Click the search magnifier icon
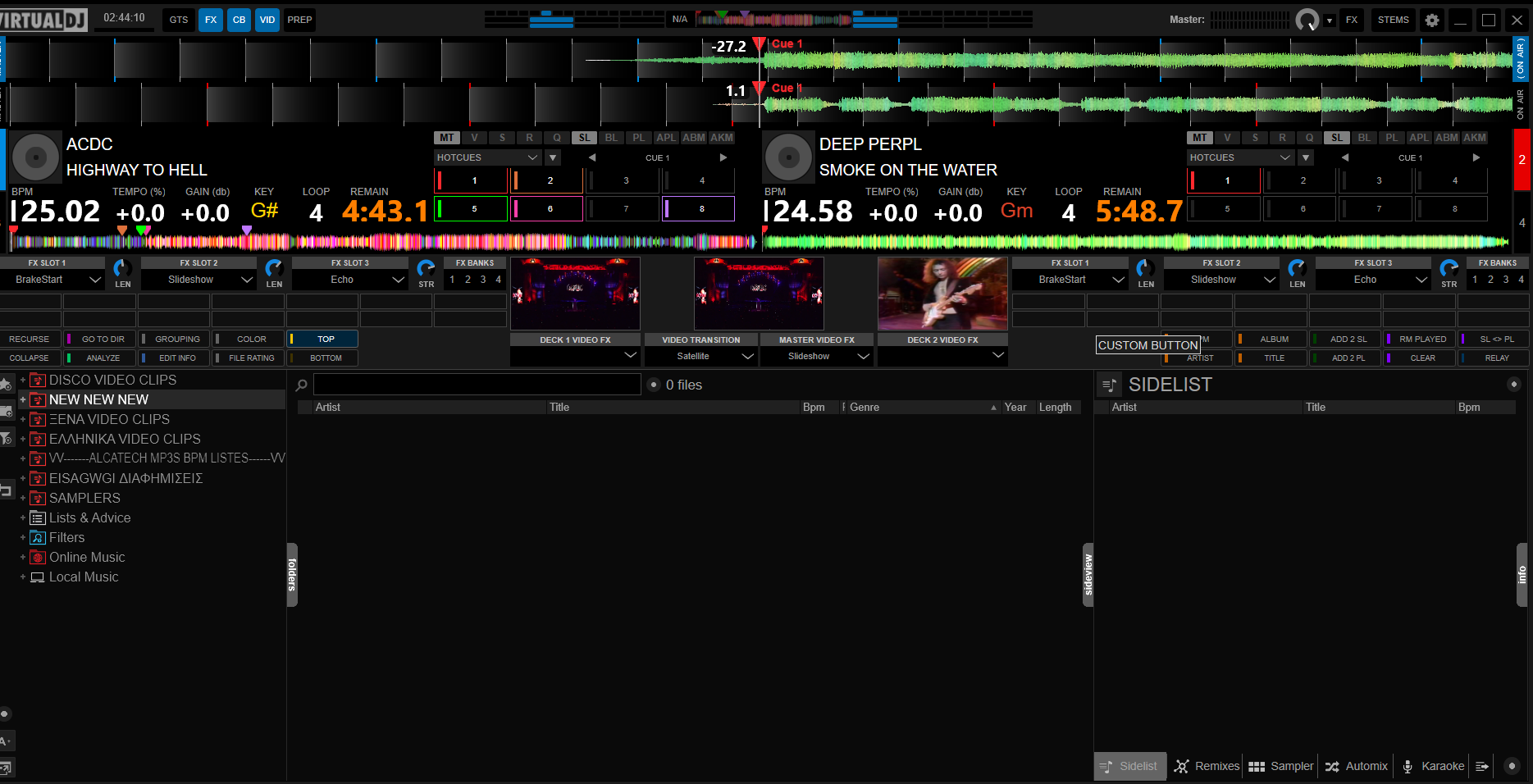Viewport: 1533px width, 784px height. pos(302,385)
